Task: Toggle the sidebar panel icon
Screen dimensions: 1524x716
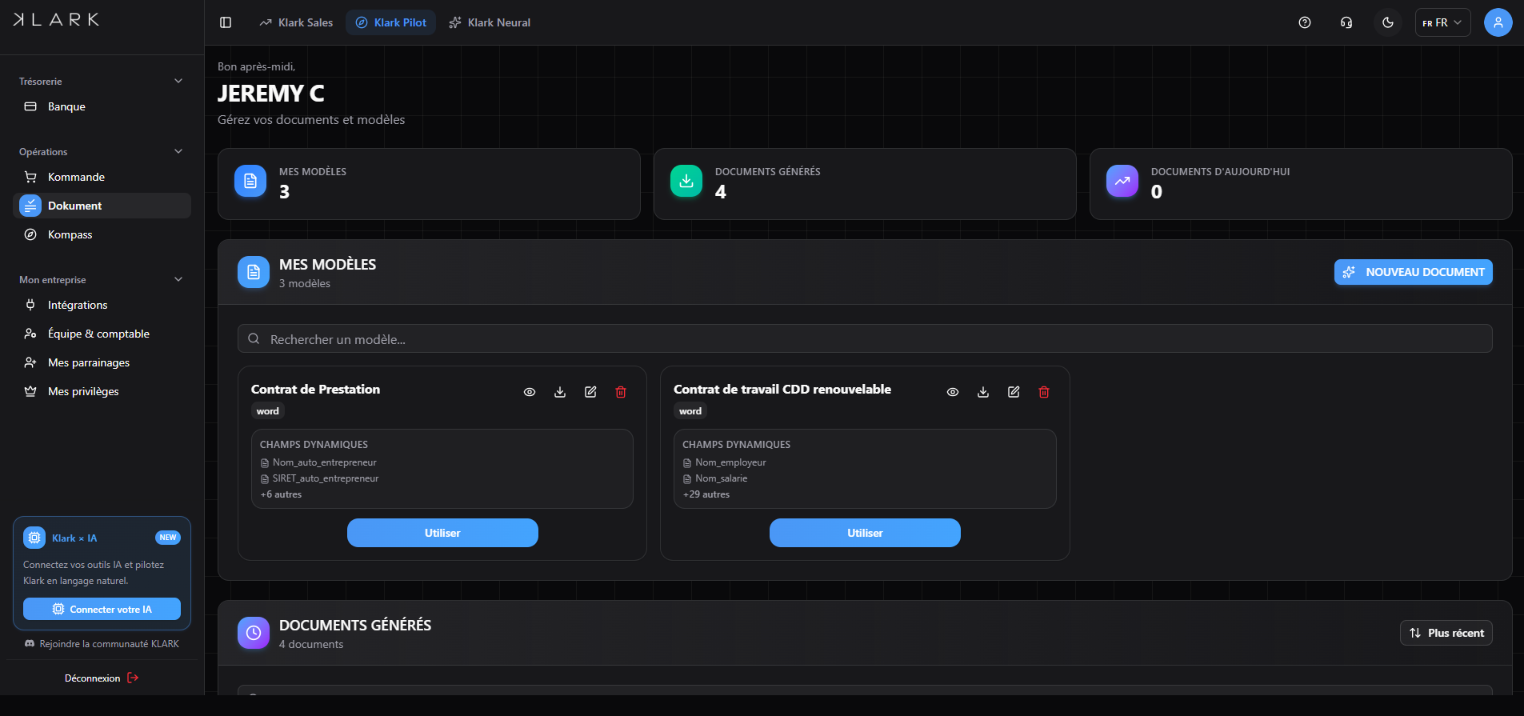Action: click(x=225, y=22)
